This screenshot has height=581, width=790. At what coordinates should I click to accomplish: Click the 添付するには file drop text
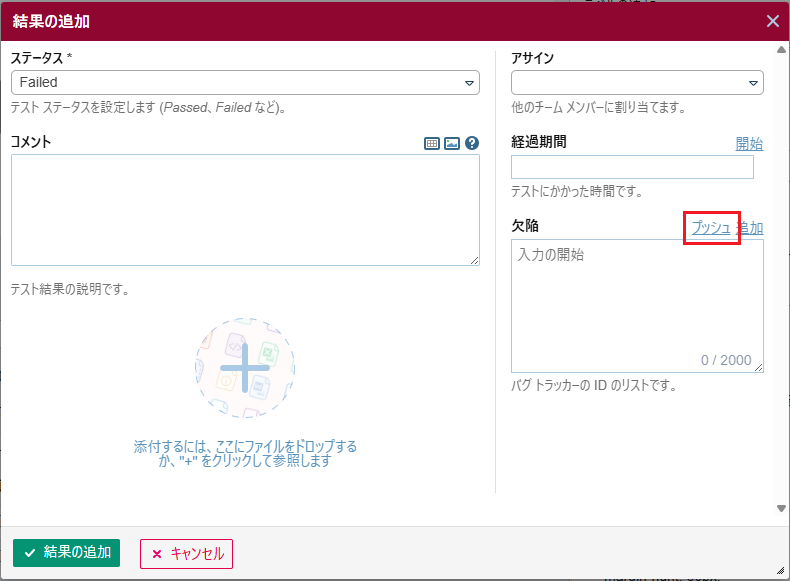245,454
